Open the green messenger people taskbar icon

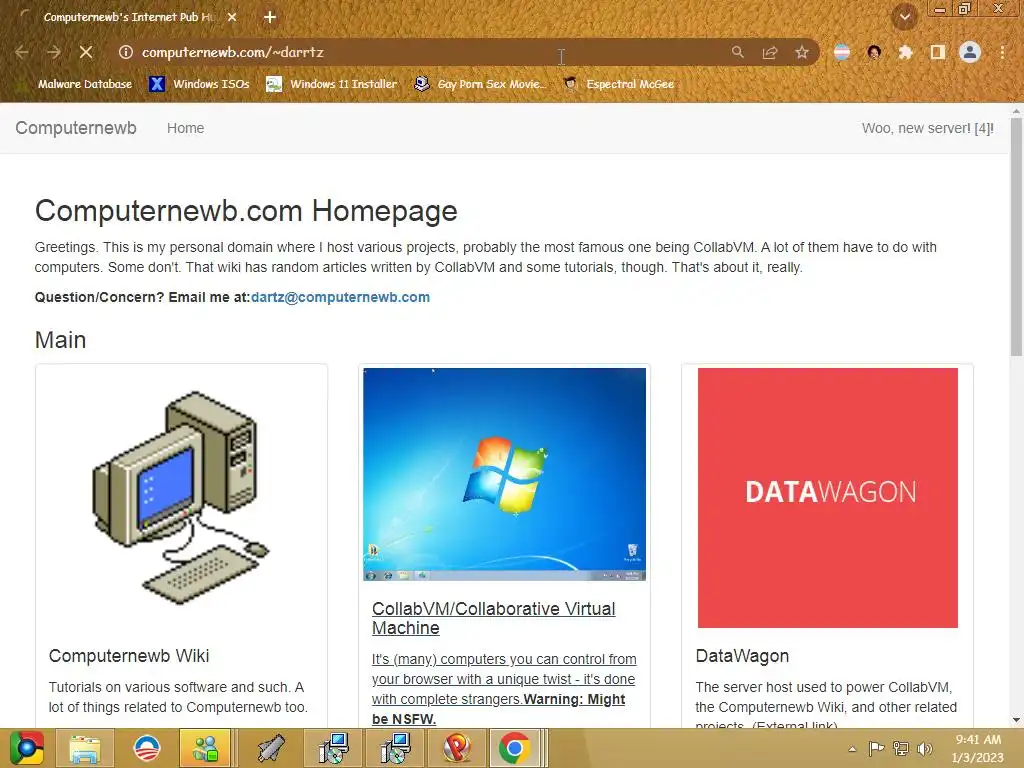205,748
